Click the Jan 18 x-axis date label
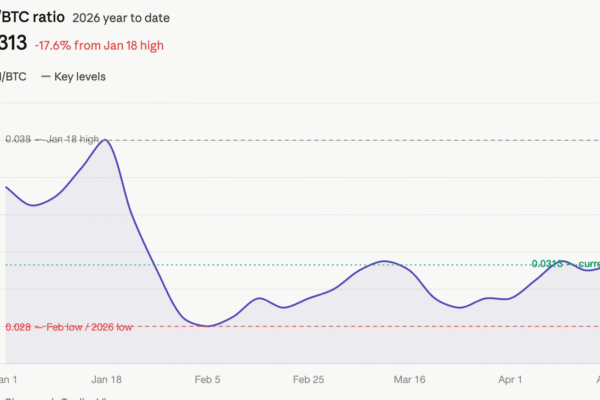The image size is (600, 400). [x=104, y=380]
